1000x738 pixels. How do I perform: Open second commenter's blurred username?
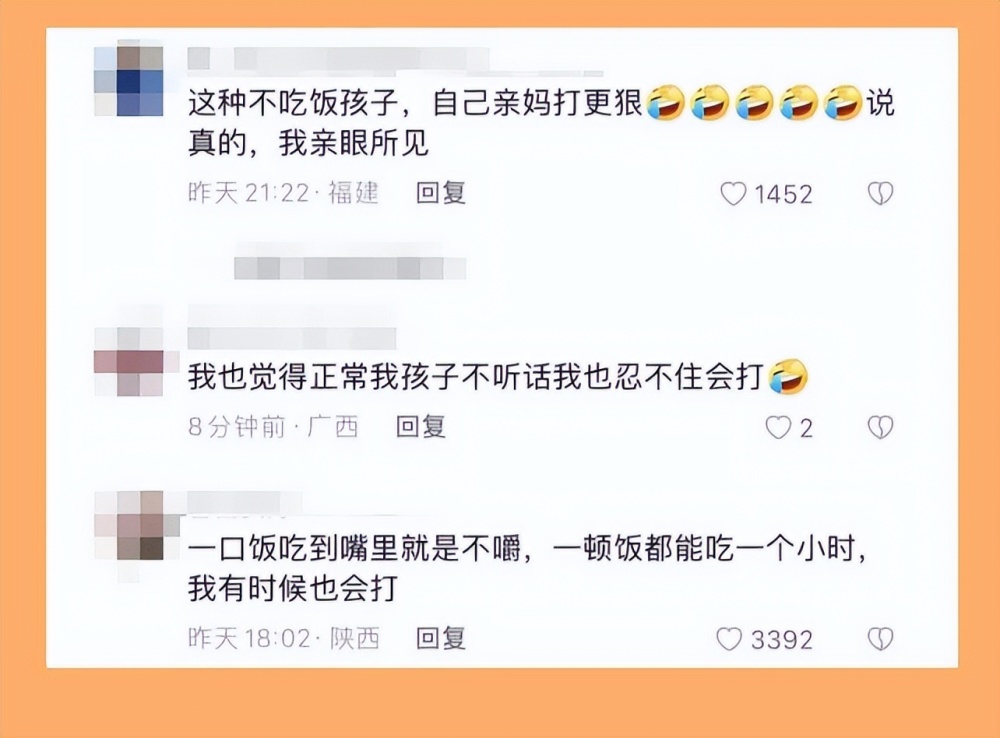[x=292, y=338]
